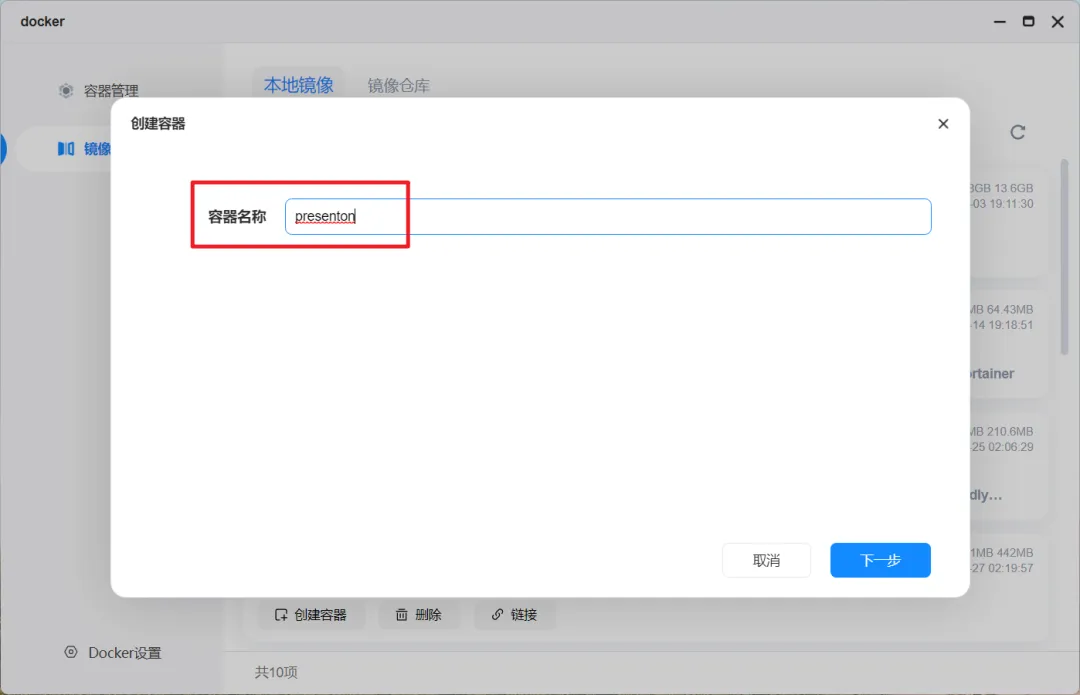Minimize the docker window
1080x695 pixels.
(x=999, y=22)
